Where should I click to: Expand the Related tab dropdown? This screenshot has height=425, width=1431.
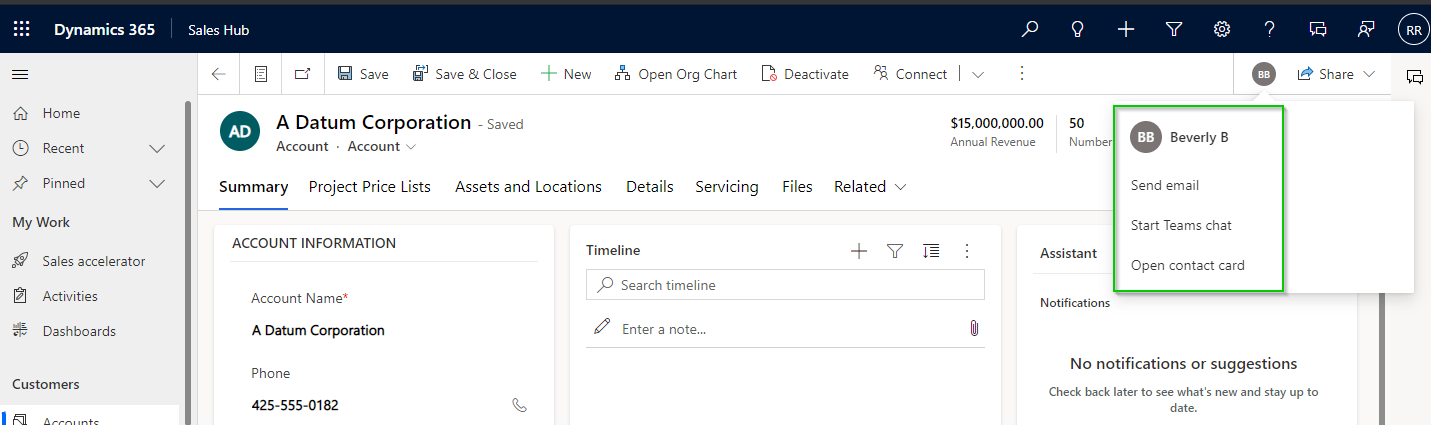870,187
